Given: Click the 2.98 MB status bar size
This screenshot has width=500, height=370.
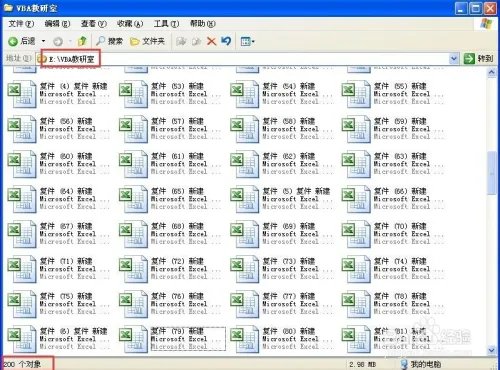Looking at the screenshot, I should [362, 364].
